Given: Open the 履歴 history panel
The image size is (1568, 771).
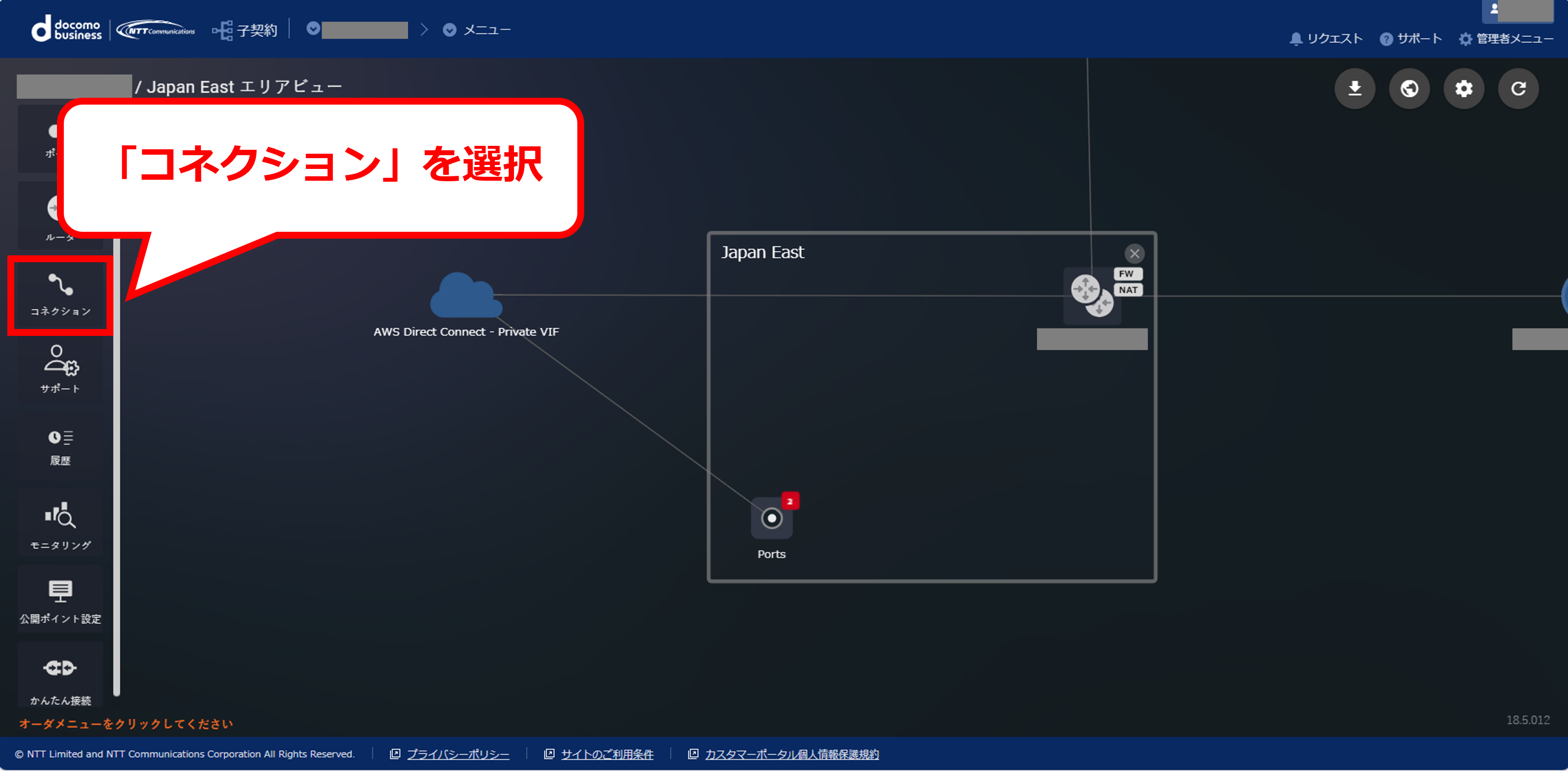Looking at the screenshot, I should click(60, 447).
